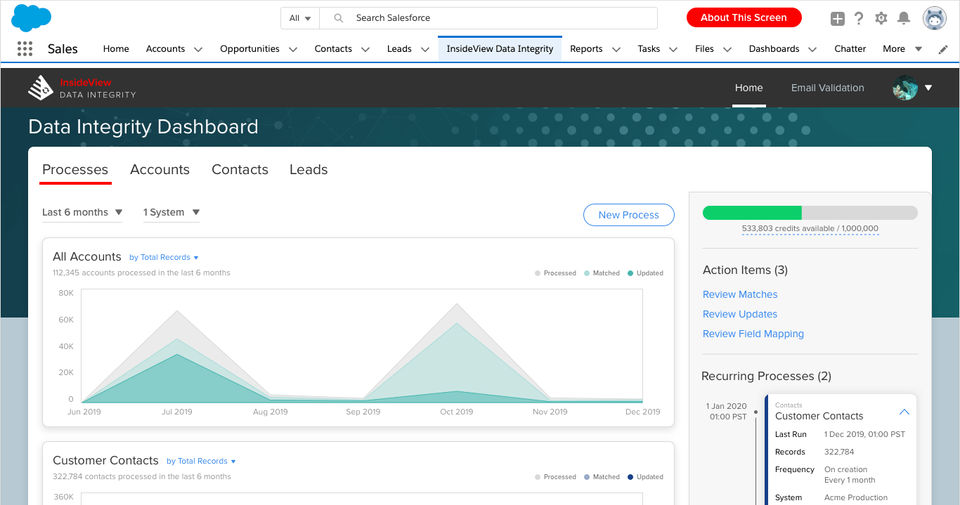Screen dimensions: 960x505
Task: Open the Reports navigation item
Action: [x=586, y=49]
